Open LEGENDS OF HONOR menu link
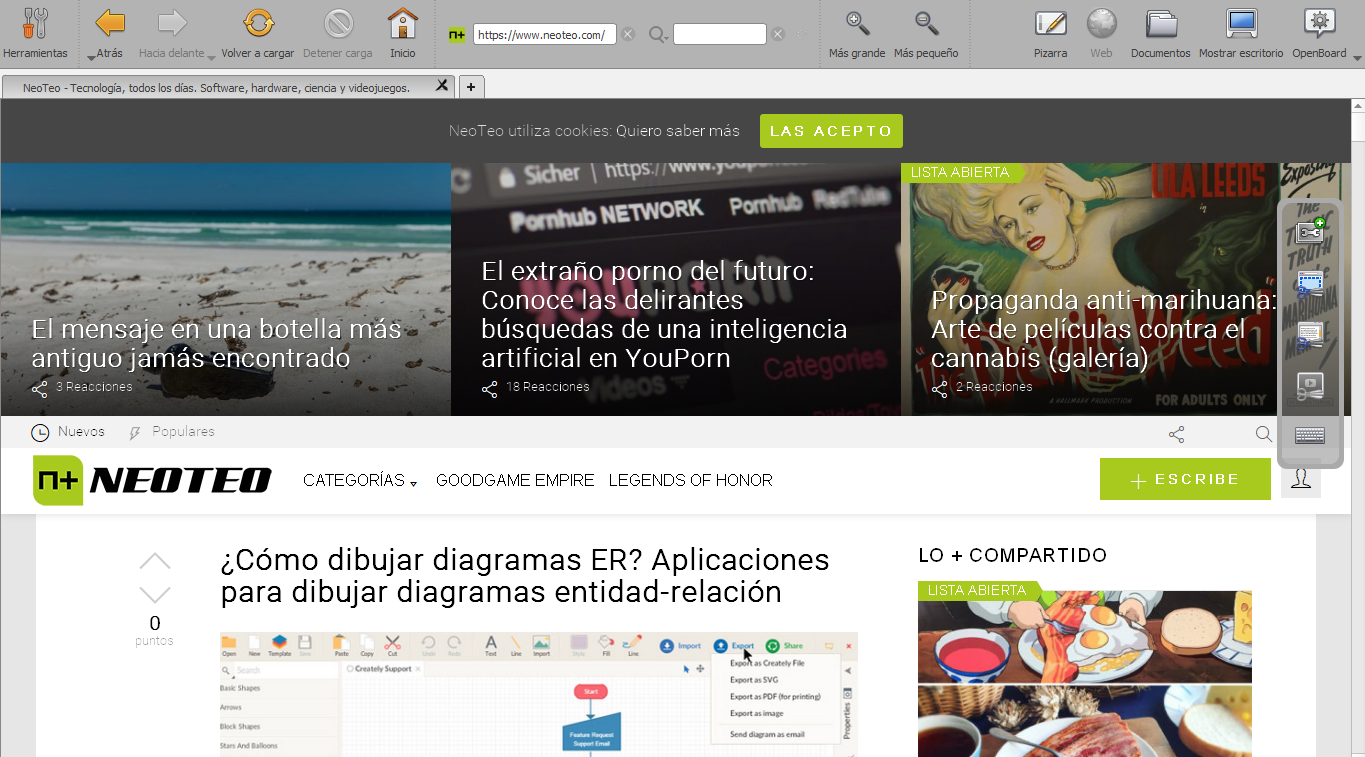The width and height of the screenshot is (1365, 757). 691,481
